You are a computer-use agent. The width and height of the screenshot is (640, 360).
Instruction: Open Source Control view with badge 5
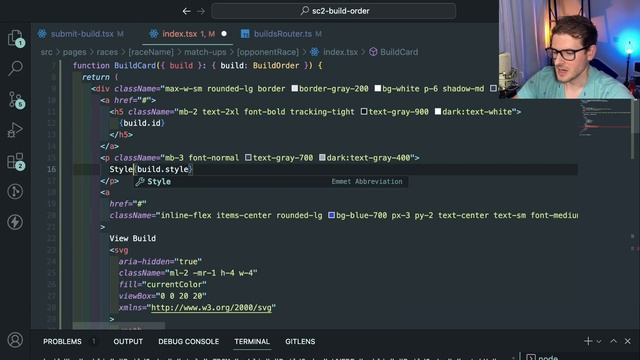tap(16, 100)
